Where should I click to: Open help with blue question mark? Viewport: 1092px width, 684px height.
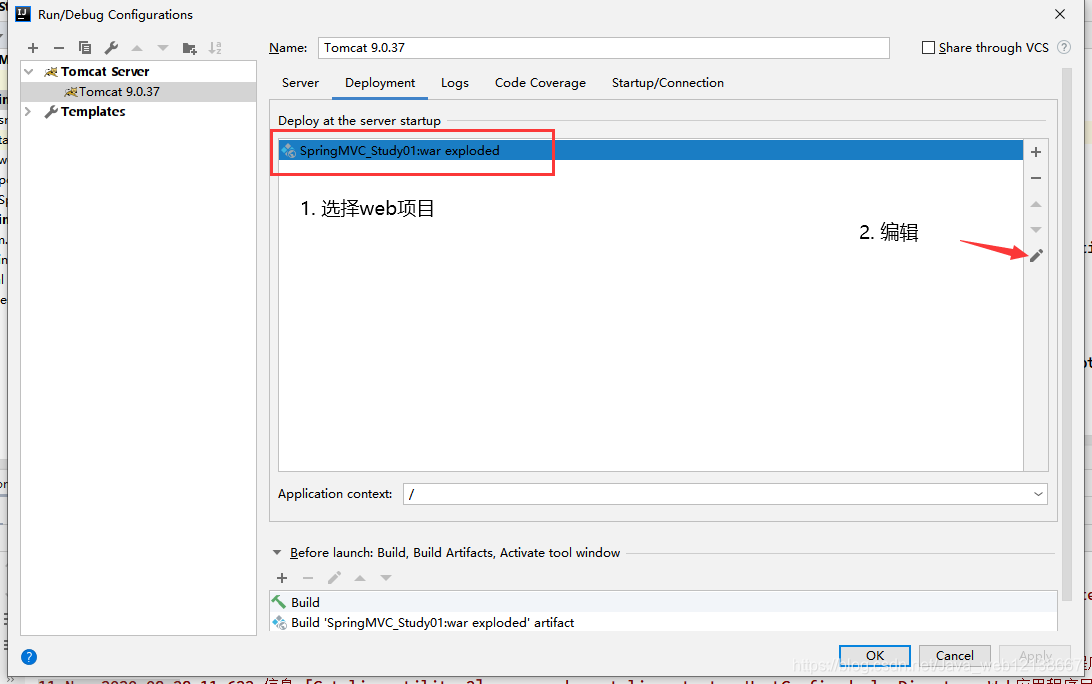[x=29, y=657]
